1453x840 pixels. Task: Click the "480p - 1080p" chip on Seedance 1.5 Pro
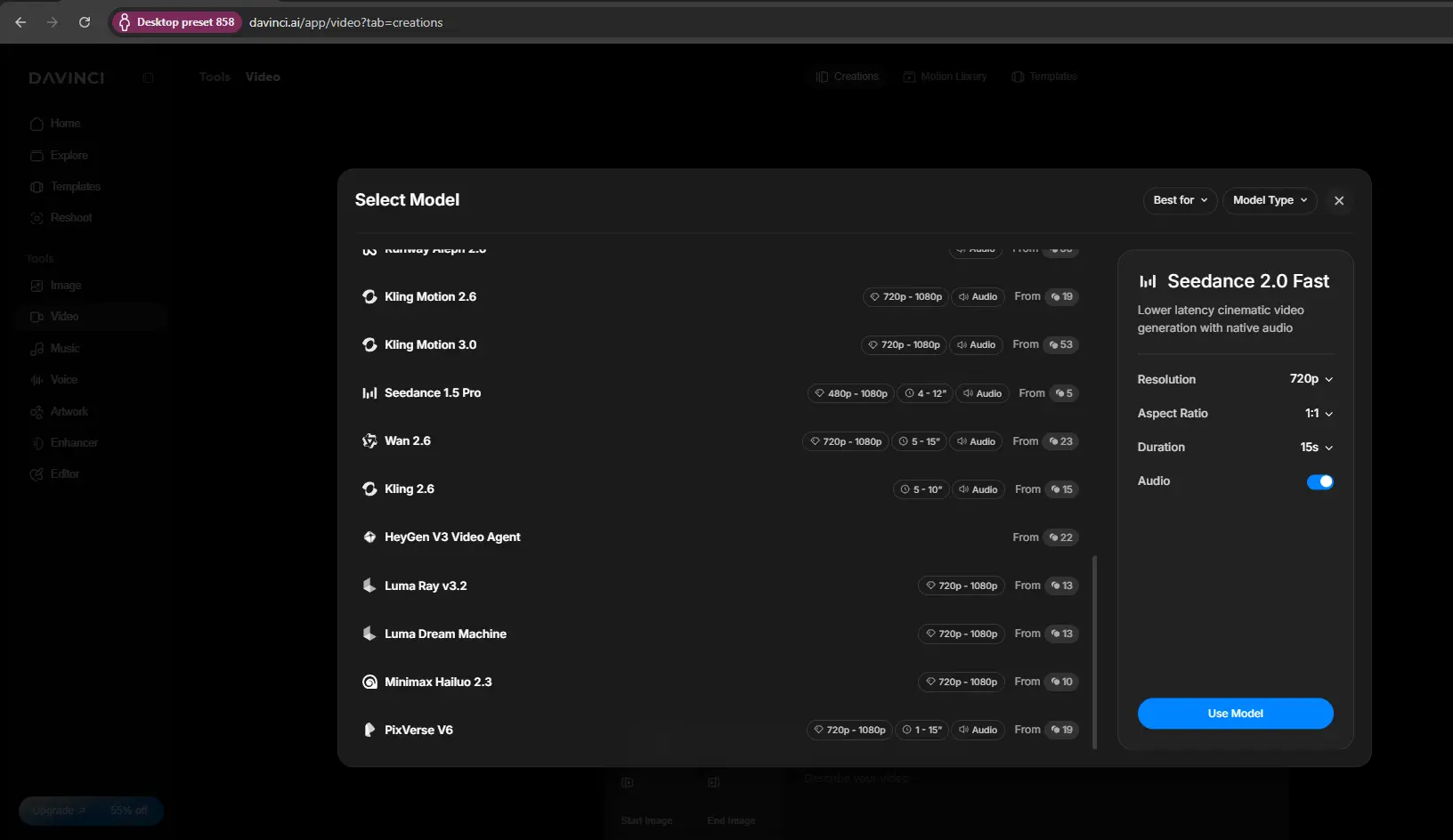coord(850,393)
